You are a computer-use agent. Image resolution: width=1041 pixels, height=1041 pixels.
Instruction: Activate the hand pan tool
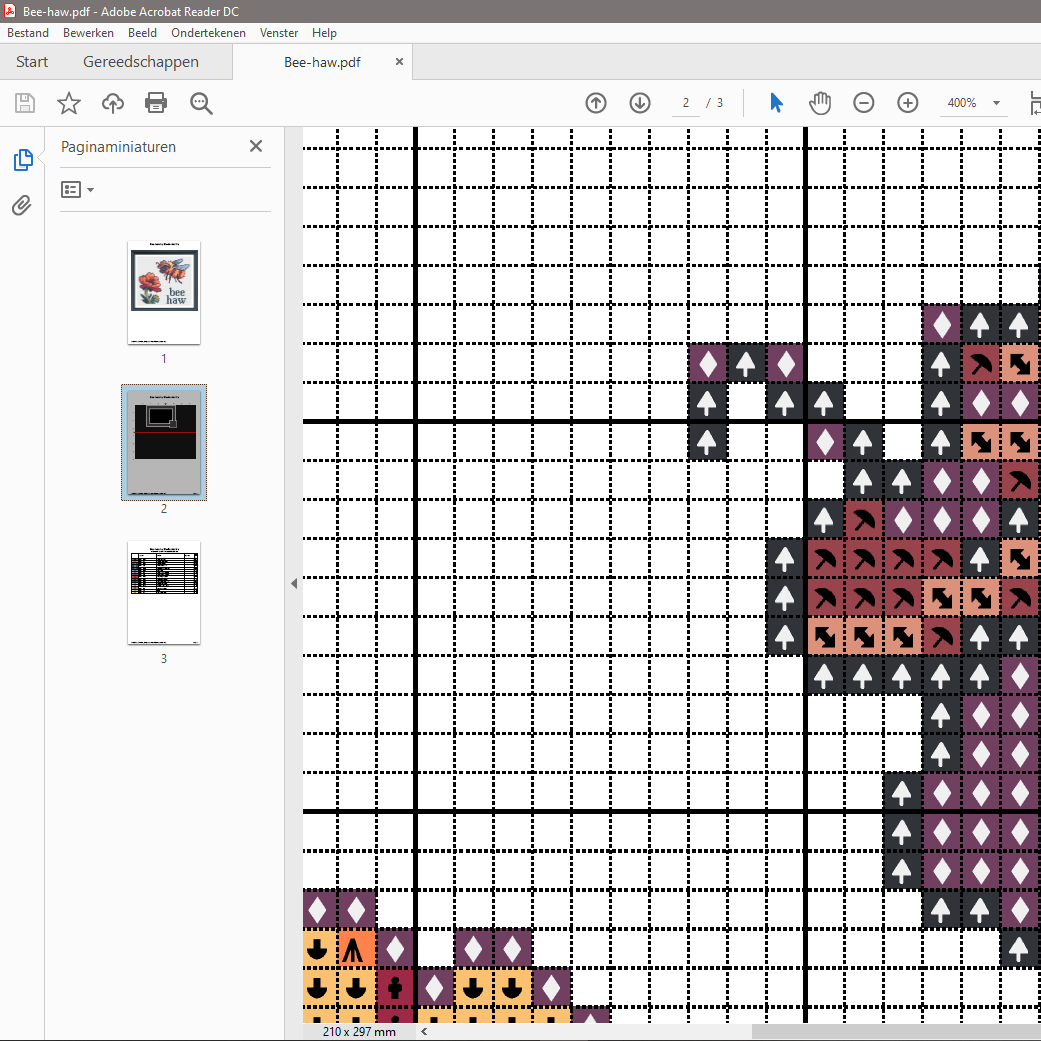click(x=820, y=103)
